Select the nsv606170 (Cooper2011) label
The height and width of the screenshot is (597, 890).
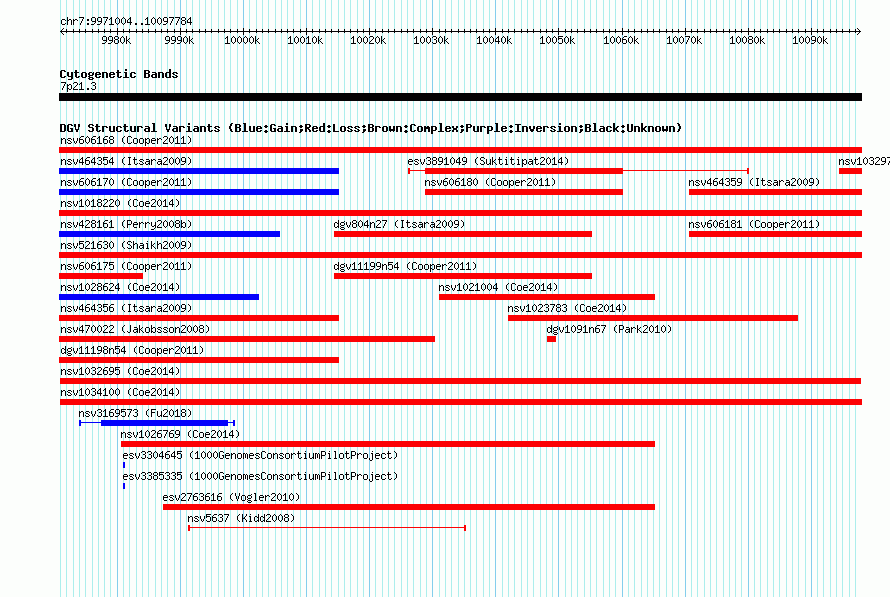[126, 182]
